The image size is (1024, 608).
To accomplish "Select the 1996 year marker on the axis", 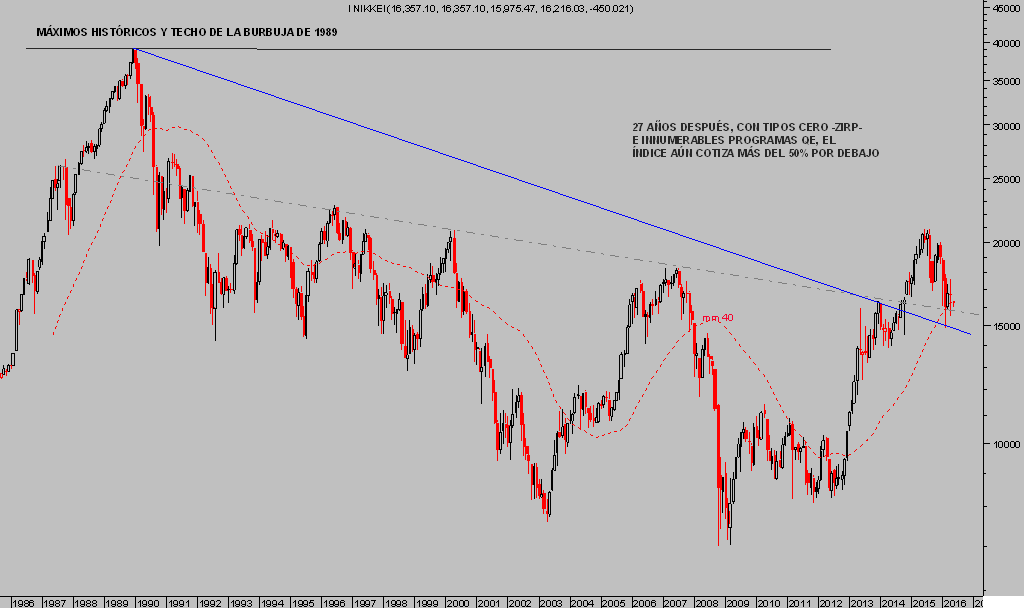I will [x=334, y=603].
